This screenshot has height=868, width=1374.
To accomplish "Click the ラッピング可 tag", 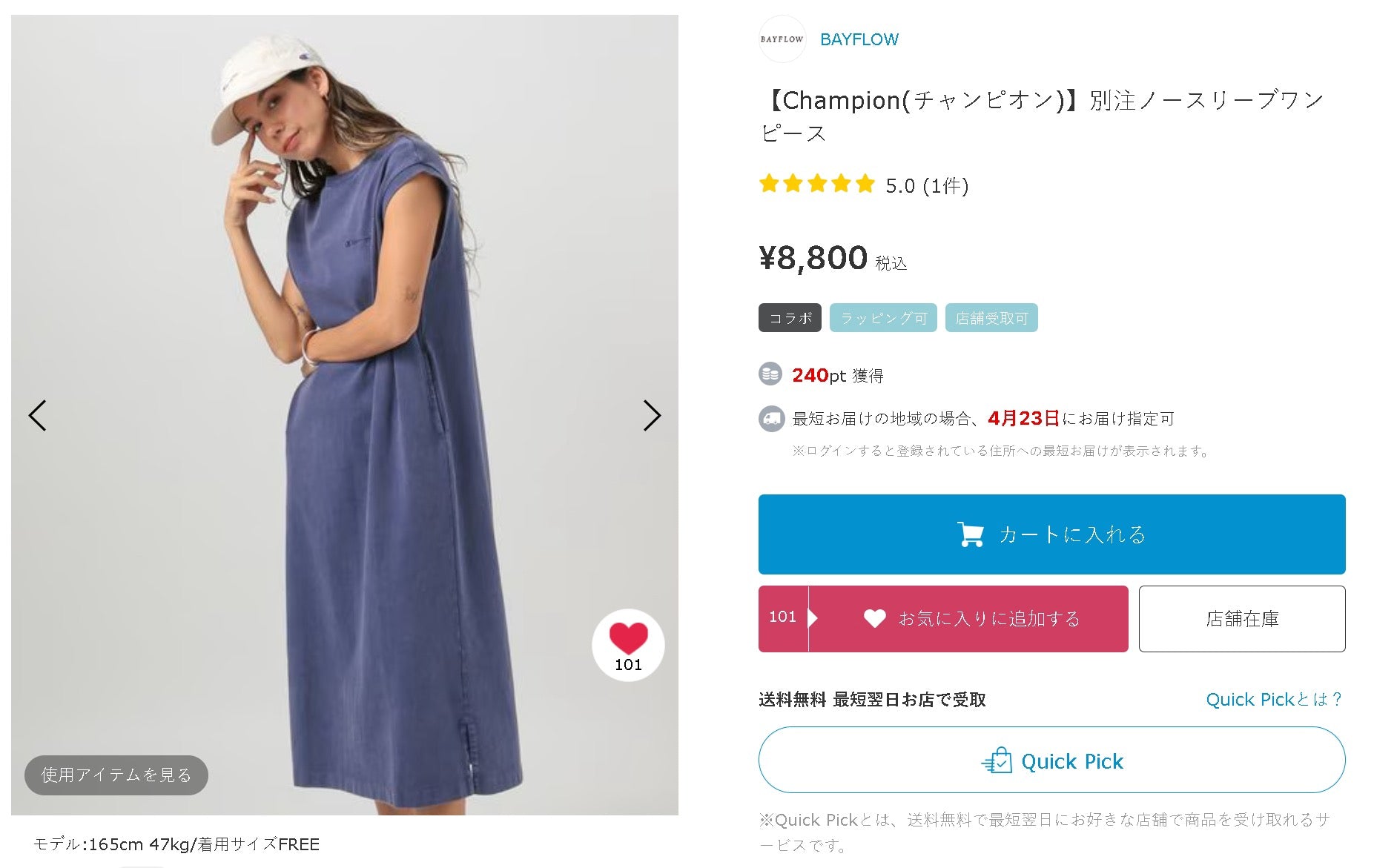I will point(883,318).
